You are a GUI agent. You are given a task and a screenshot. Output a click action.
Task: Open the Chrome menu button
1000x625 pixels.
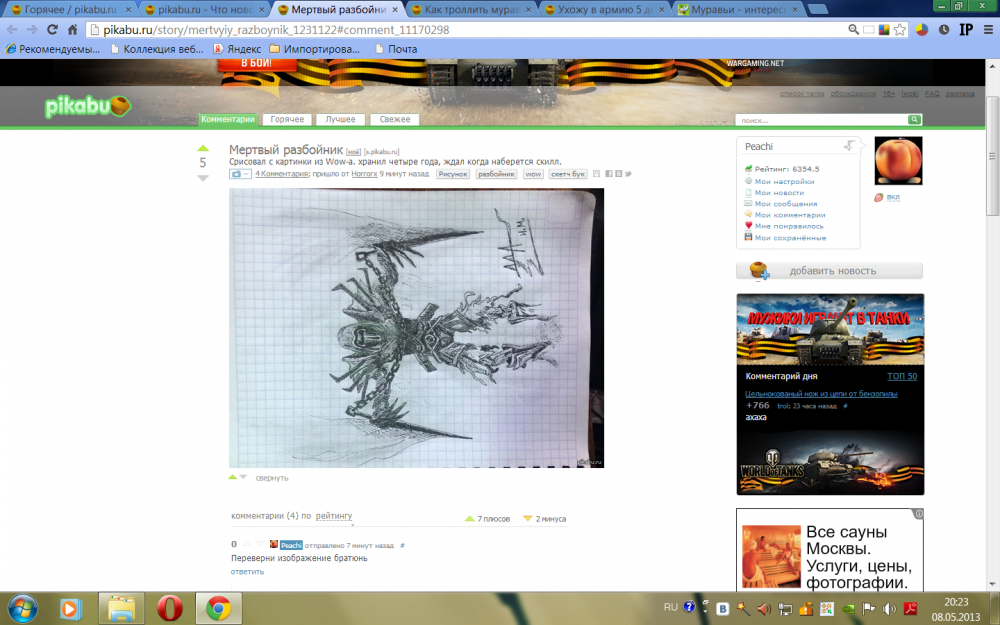pos(988,30)
